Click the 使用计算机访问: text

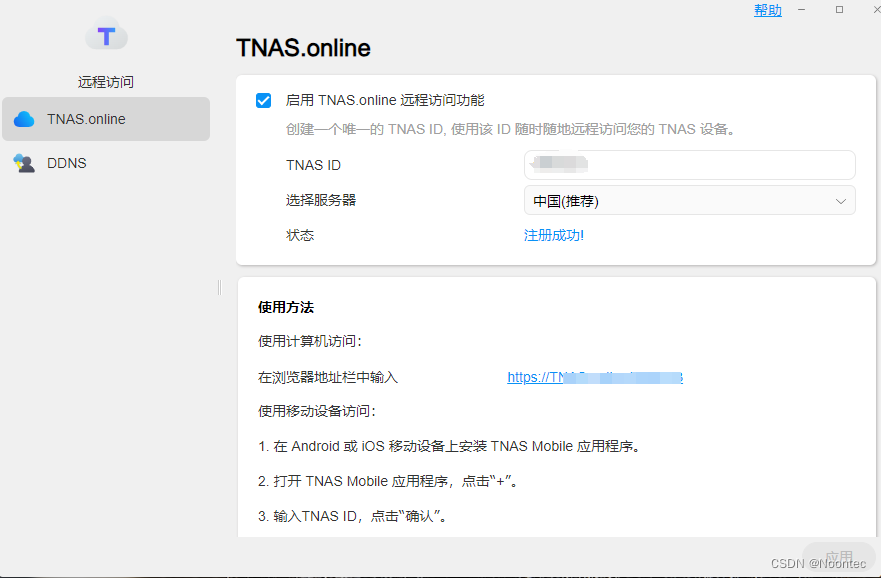click(310, 342)
